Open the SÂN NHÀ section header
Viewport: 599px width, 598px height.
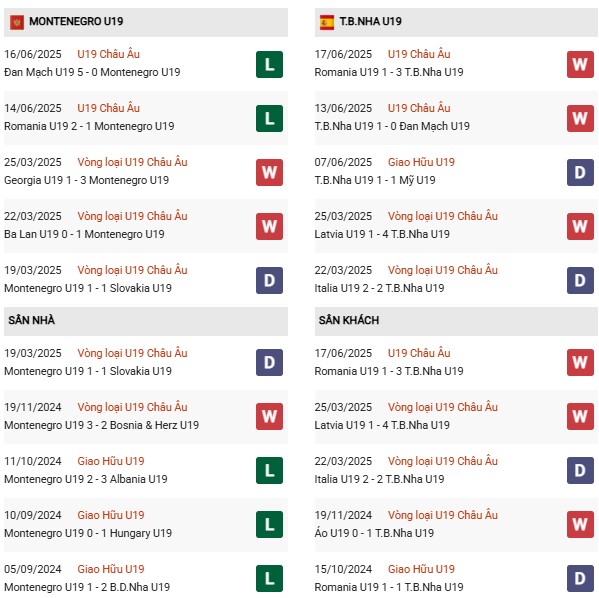point(146,321)
